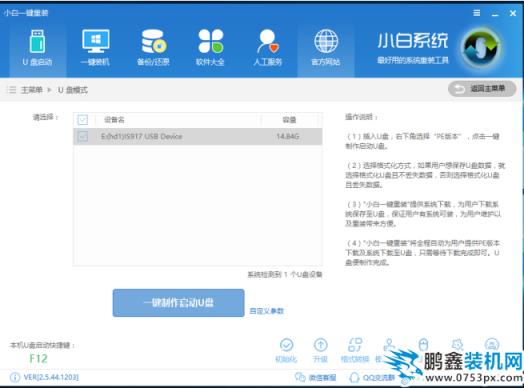Click the version info icon at bottom left

pyautogui.click(x=15, y=377)
